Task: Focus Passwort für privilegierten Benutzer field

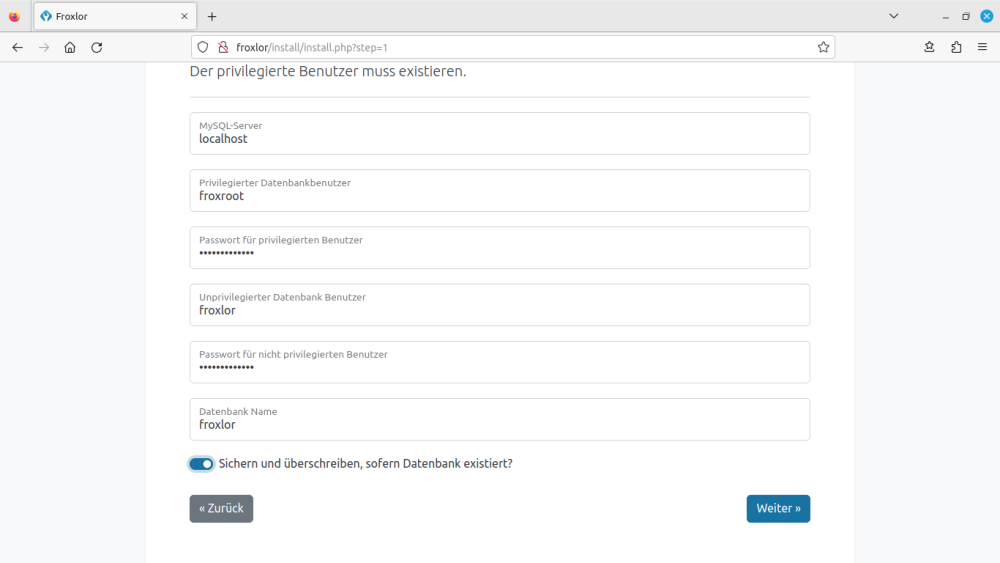Action: coord(499,247)
